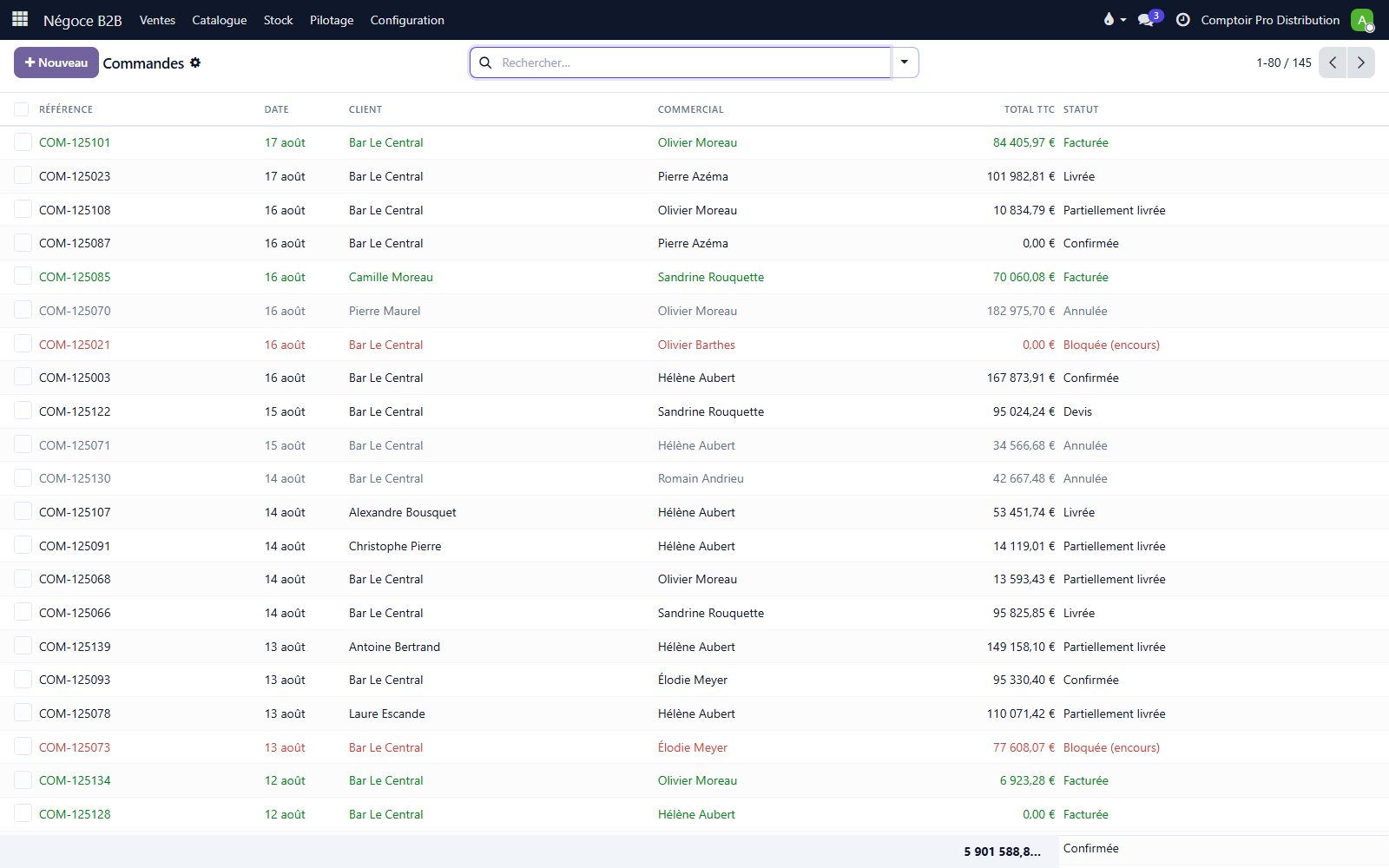
Task: Open order COM-125003
Action: click(x=75, y=378)
